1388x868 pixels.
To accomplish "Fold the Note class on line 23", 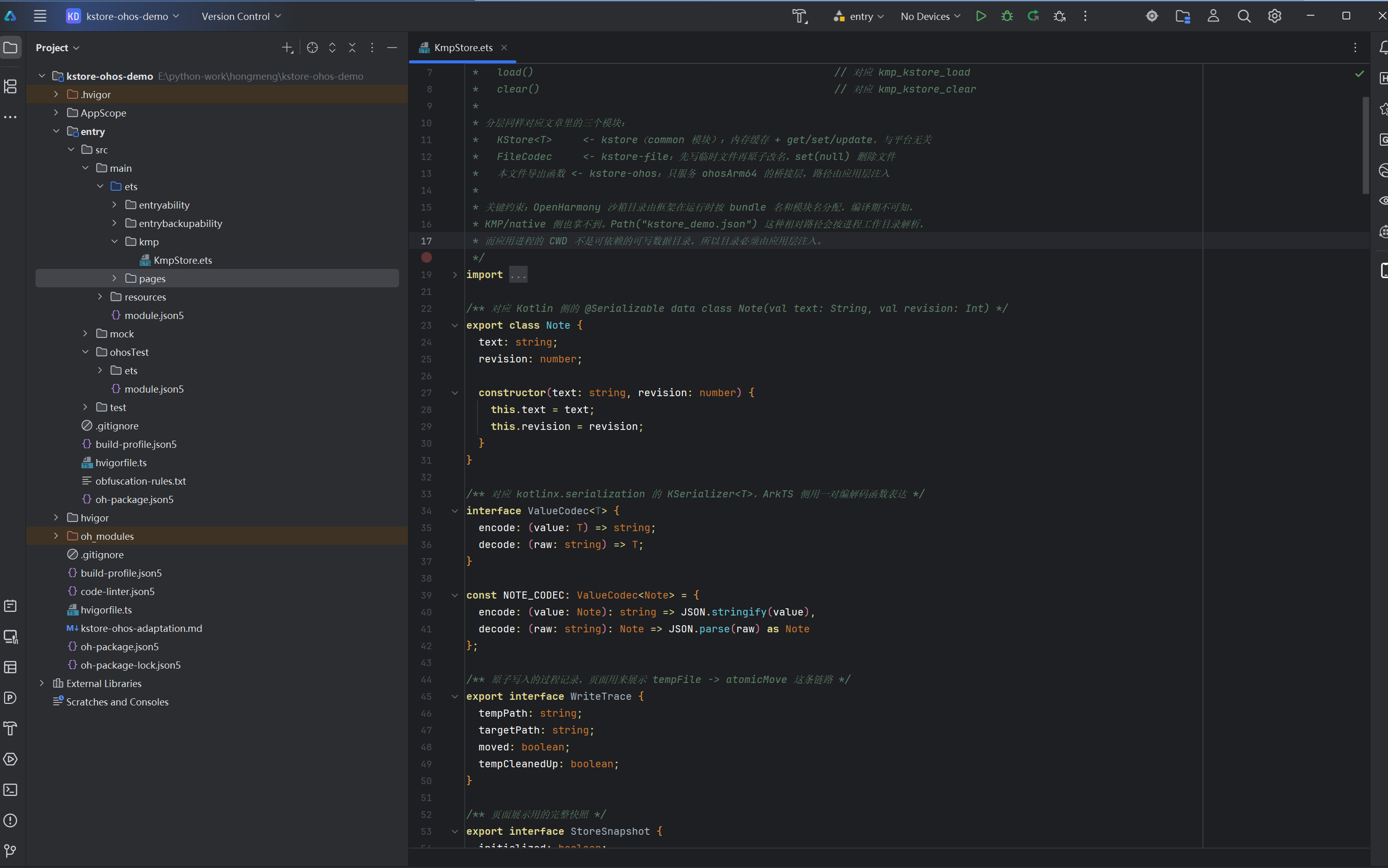I will (454, 326).
